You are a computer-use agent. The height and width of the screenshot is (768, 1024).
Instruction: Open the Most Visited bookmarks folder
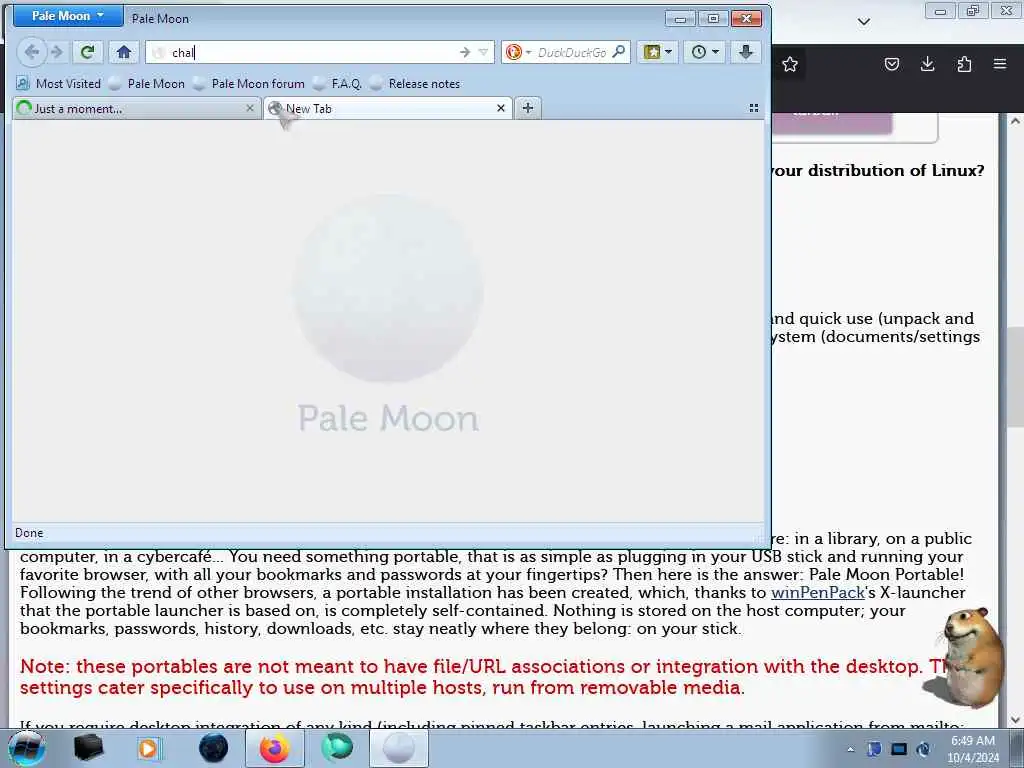point(59,84)
